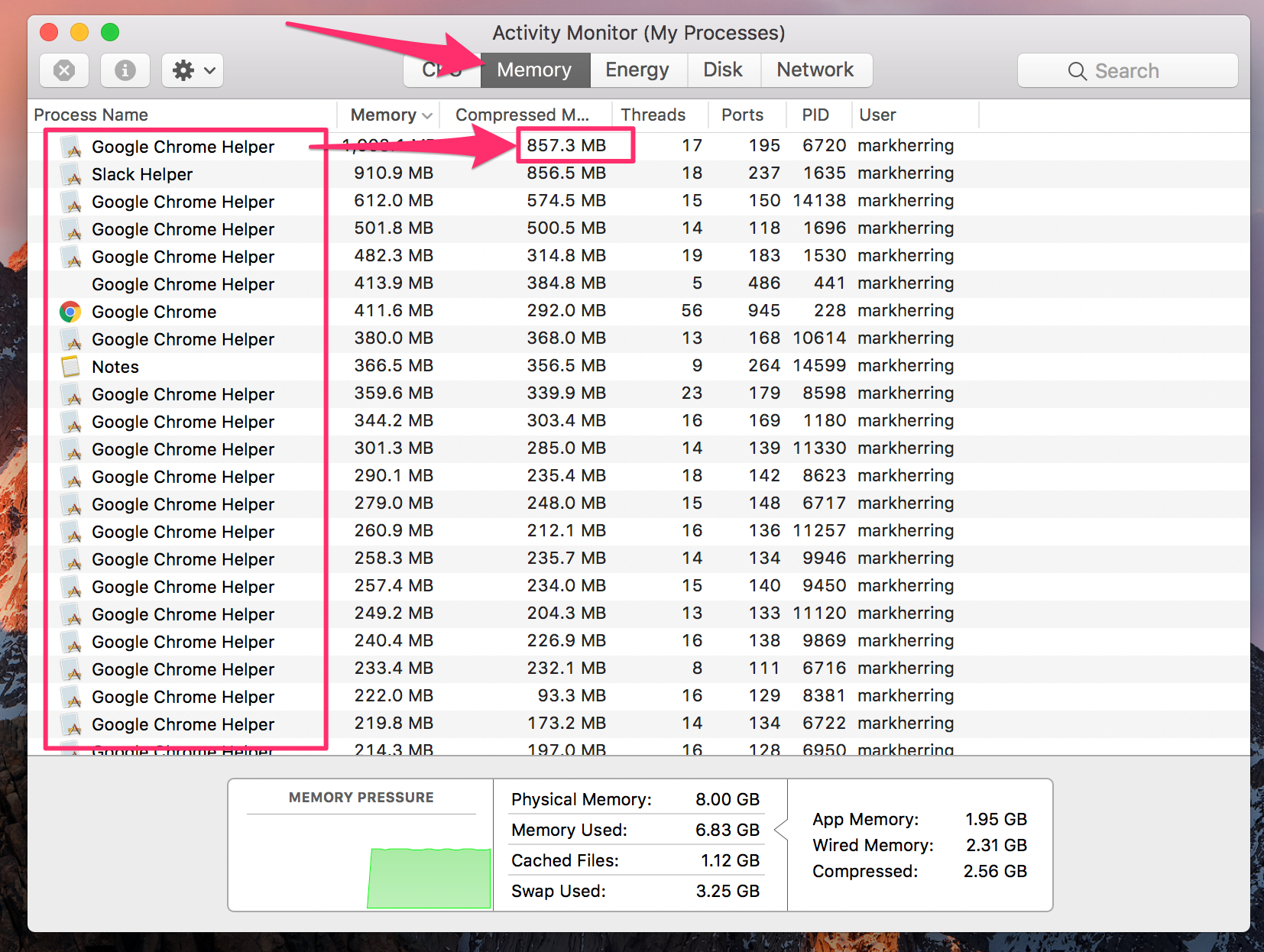This screenshot has height=952, width=1264.
Task: Click icon of Chrome Helper using 219.8 MB
Action: coord(72,724)
